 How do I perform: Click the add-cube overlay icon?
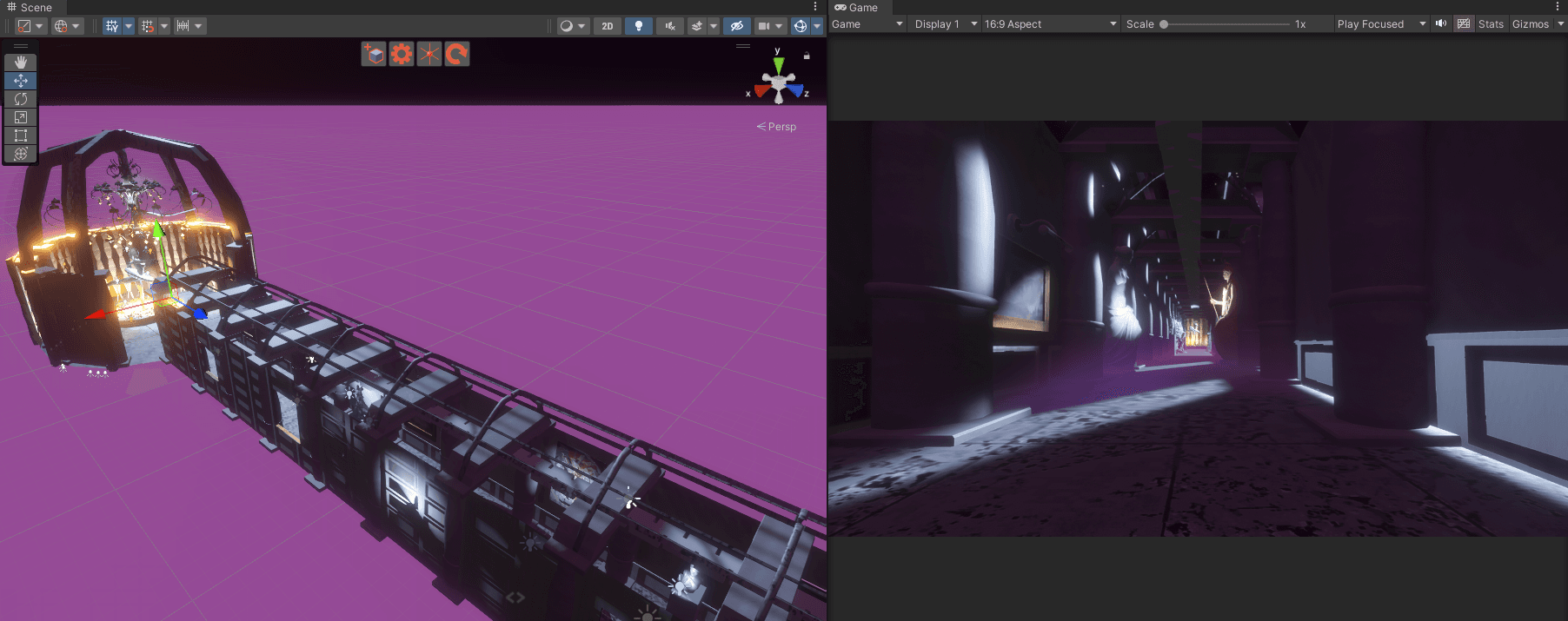click(x=374, y=55)
